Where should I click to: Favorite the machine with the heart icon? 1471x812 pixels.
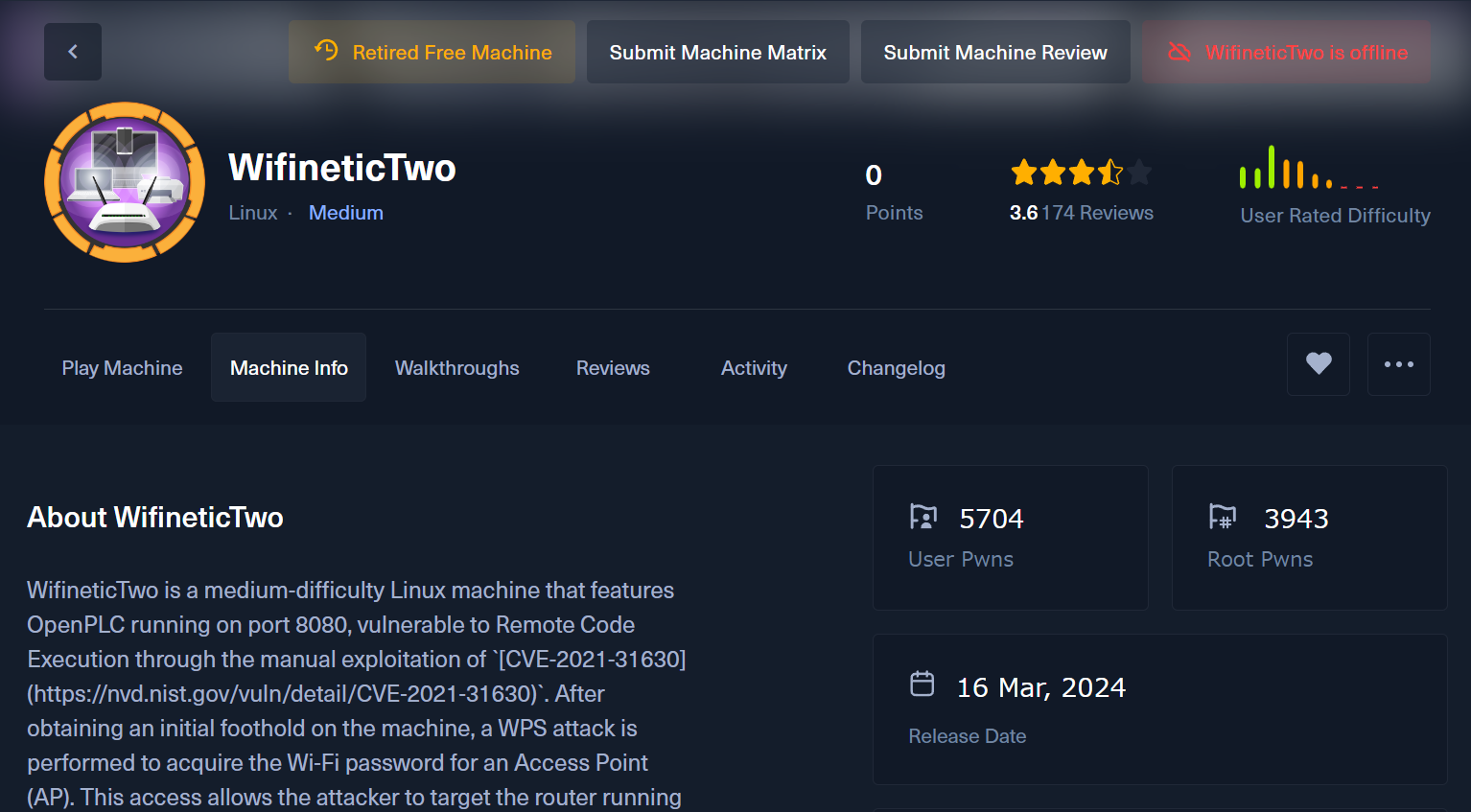pos(1319,364)
